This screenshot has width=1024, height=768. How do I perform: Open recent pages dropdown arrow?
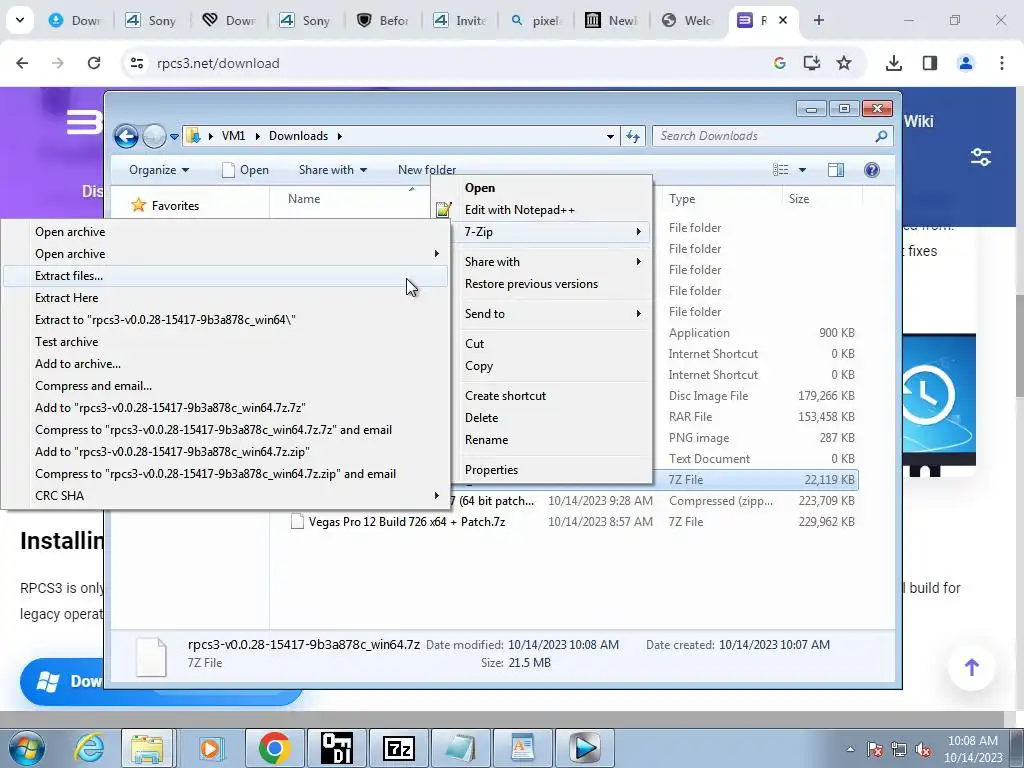point(174,136)
